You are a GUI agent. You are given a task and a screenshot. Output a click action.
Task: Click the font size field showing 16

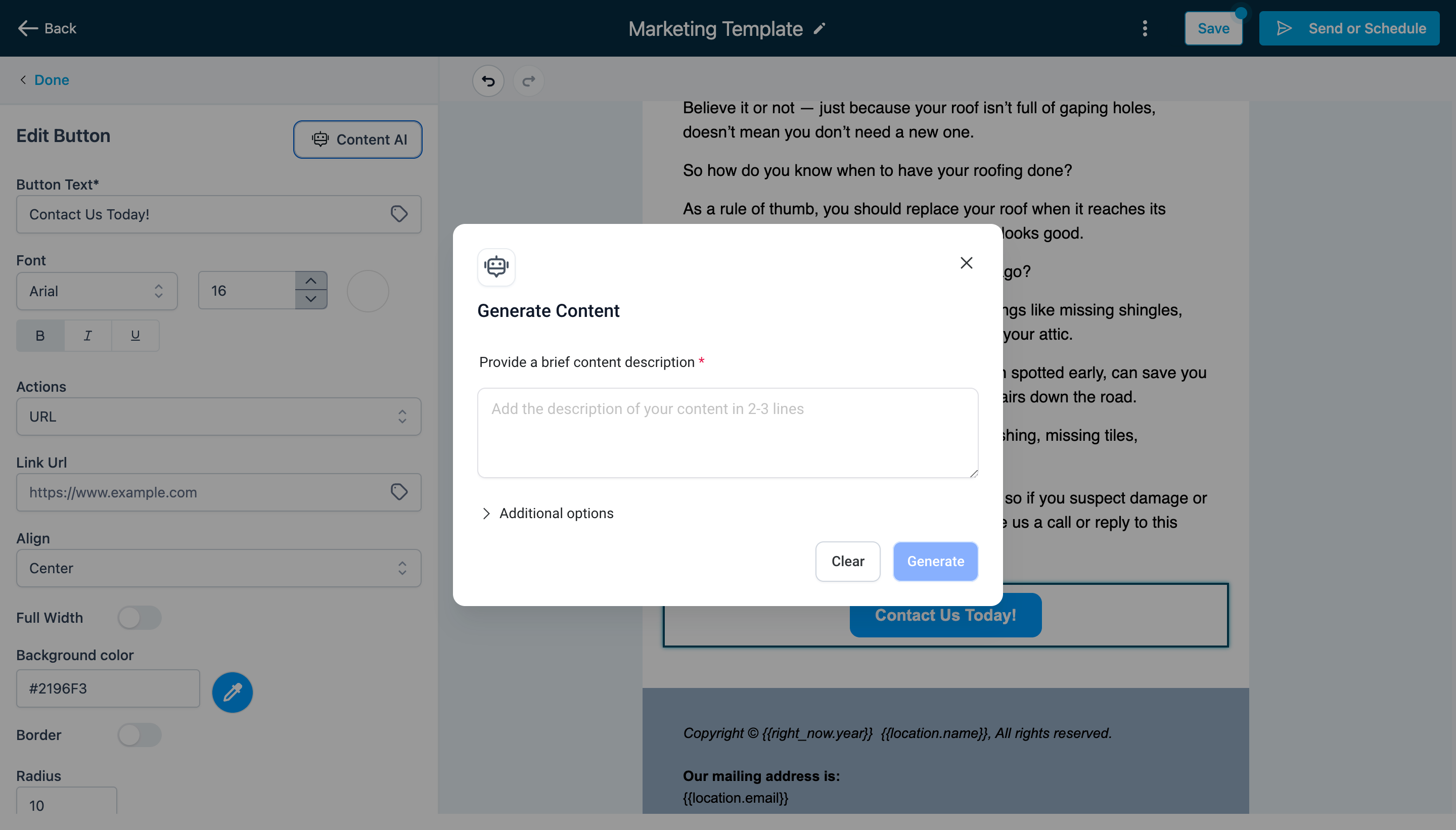(x=246, y=291)
